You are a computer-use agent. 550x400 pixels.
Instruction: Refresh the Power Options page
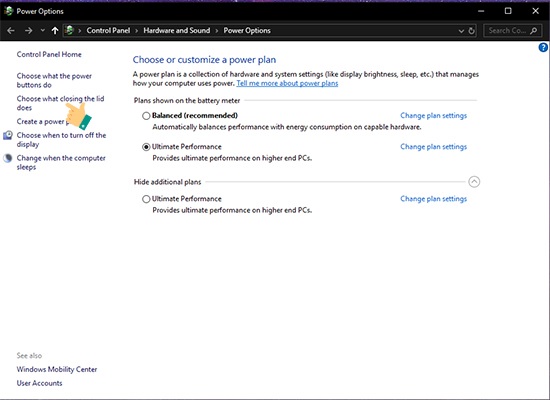coord(472,31)
